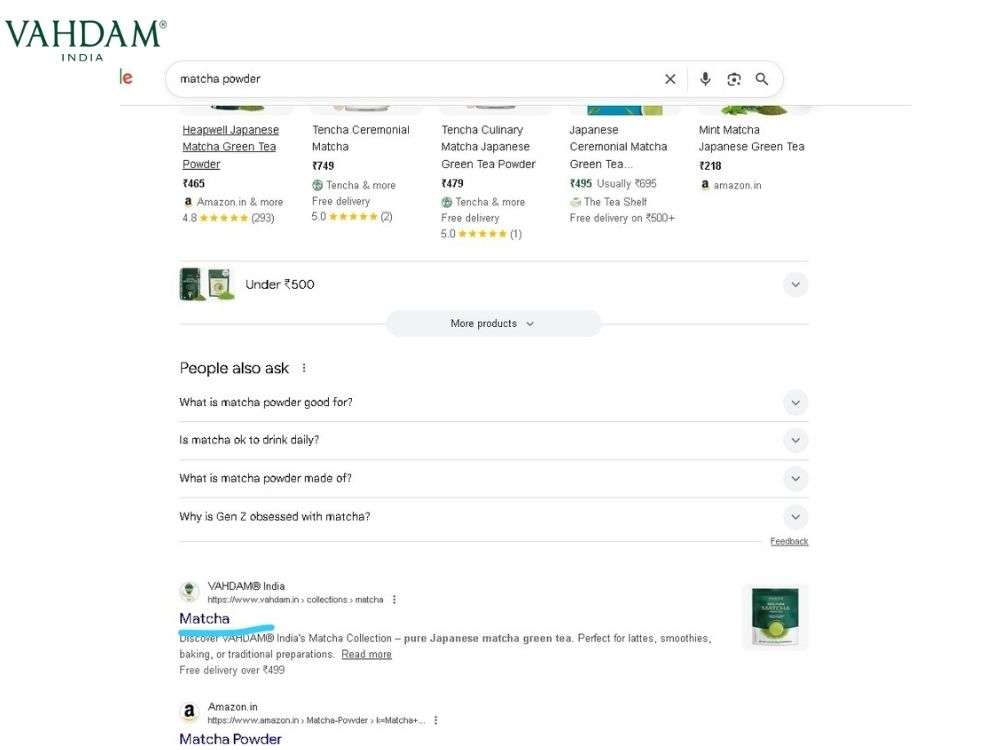The height and width of the screenshot is (750, 1000).
Task: Click the magnifying glass search icon
Action: click(762, 79)
